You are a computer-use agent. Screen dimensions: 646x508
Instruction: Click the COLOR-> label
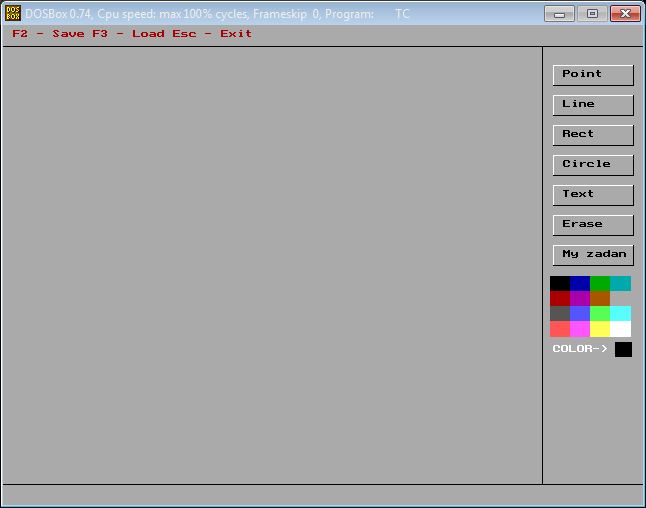pyautogui.click(x=580, y=349)
